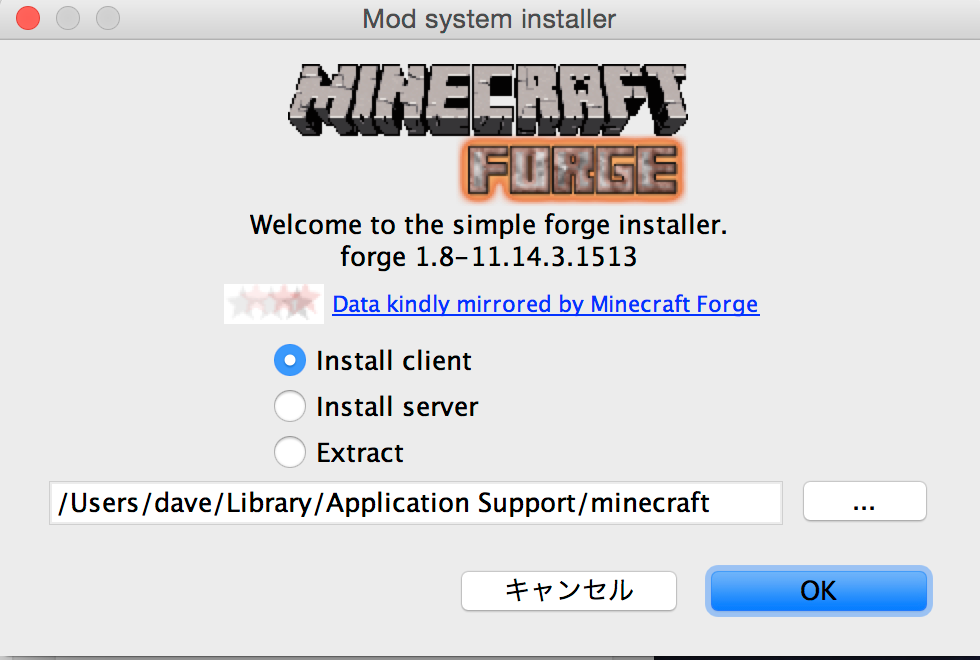Choose the Extract option
This screenshot has width=980, height=660.
289,452
